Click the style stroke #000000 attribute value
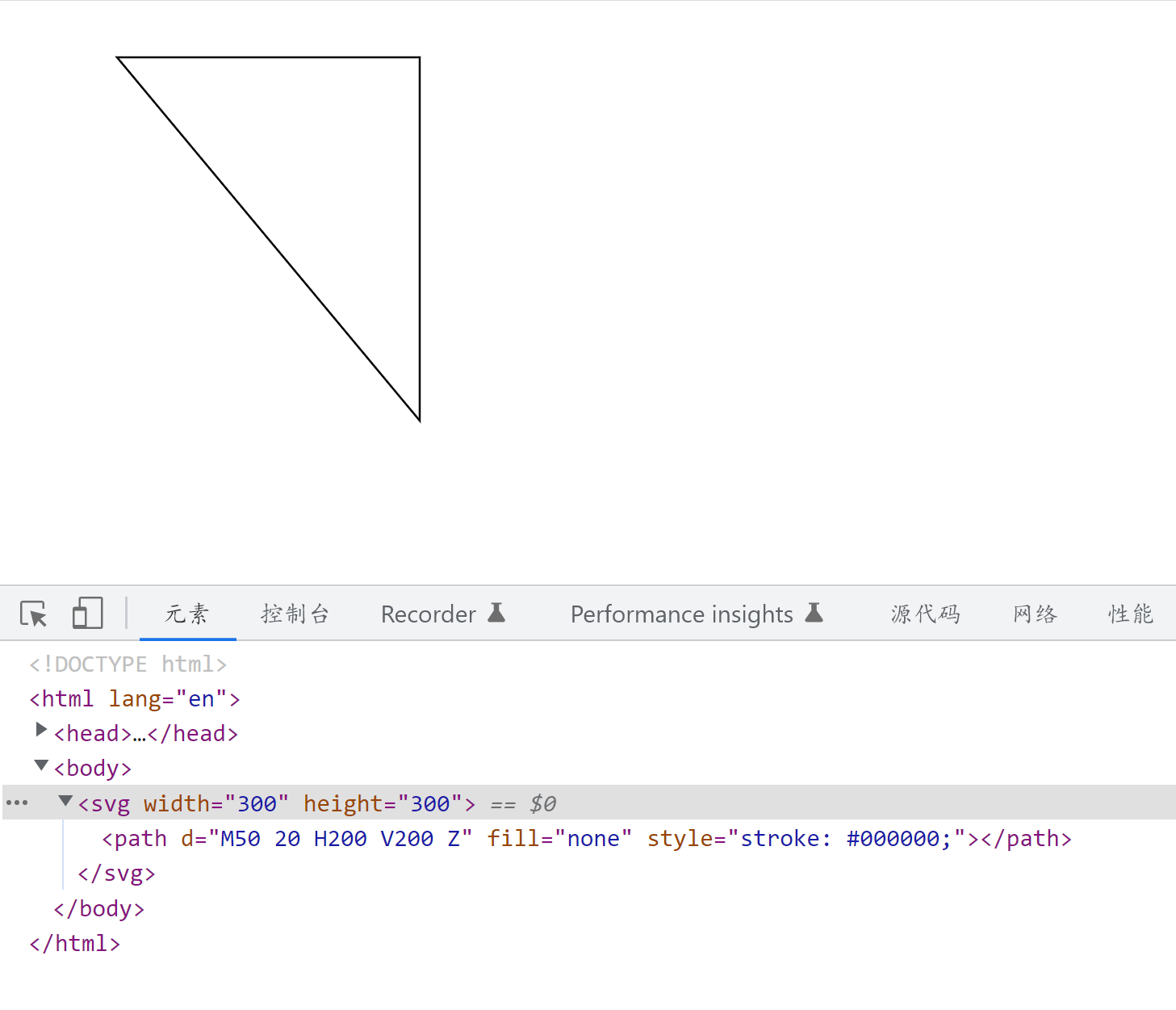This screenshot has height=1010, width=1176. pos(846,839)
